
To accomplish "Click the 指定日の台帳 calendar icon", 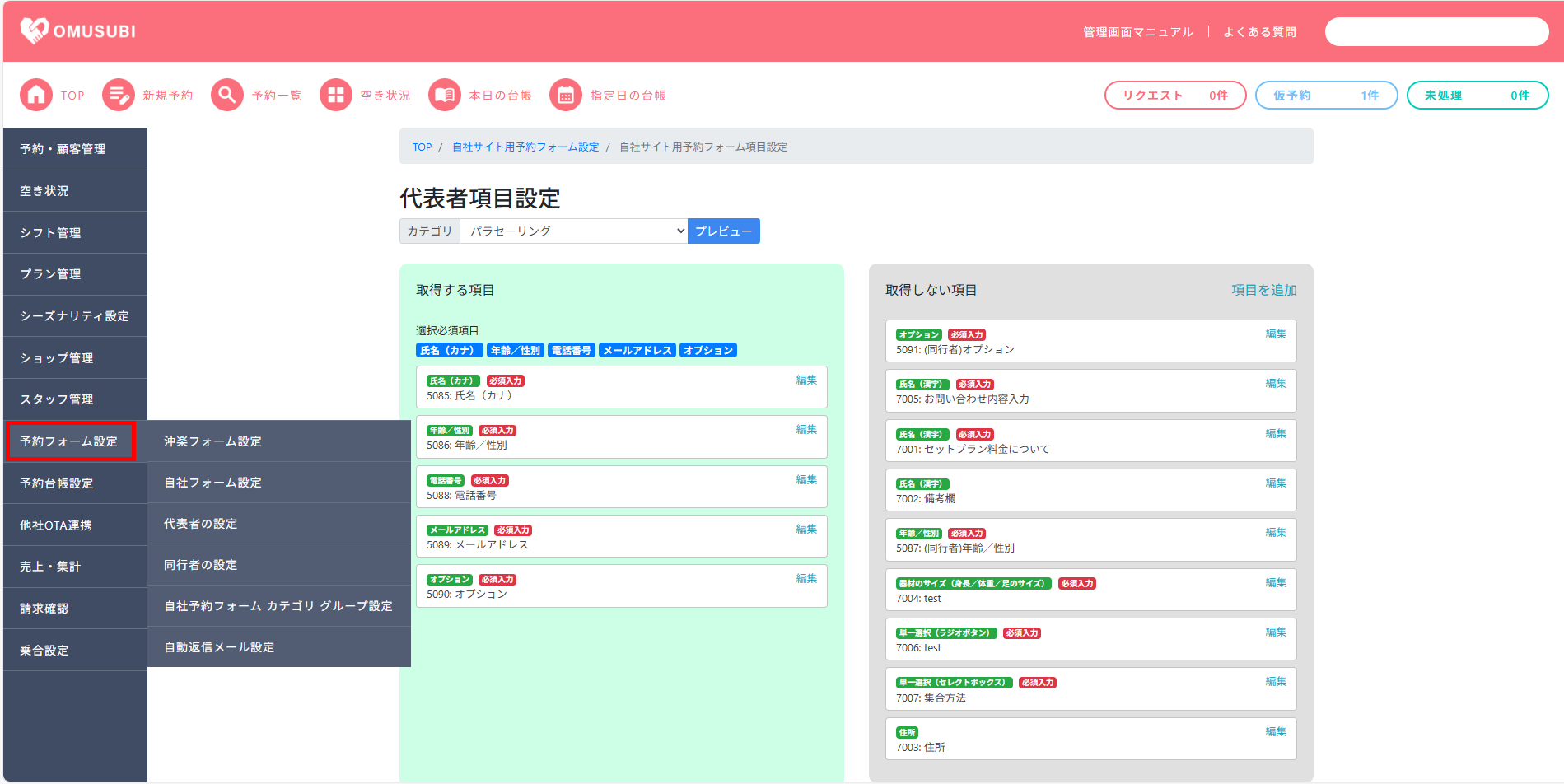I will click(x=566, y=96).
